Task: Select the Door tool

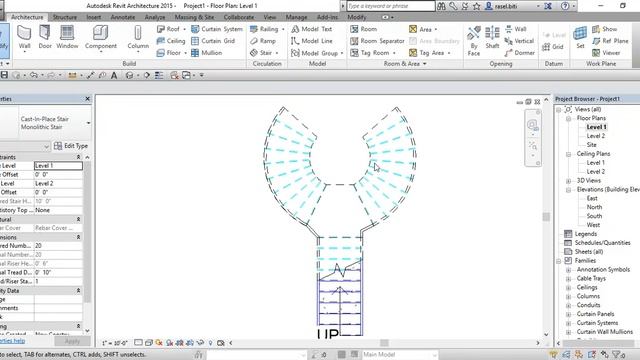Action: pyautogui.click(x=45, y=38)
